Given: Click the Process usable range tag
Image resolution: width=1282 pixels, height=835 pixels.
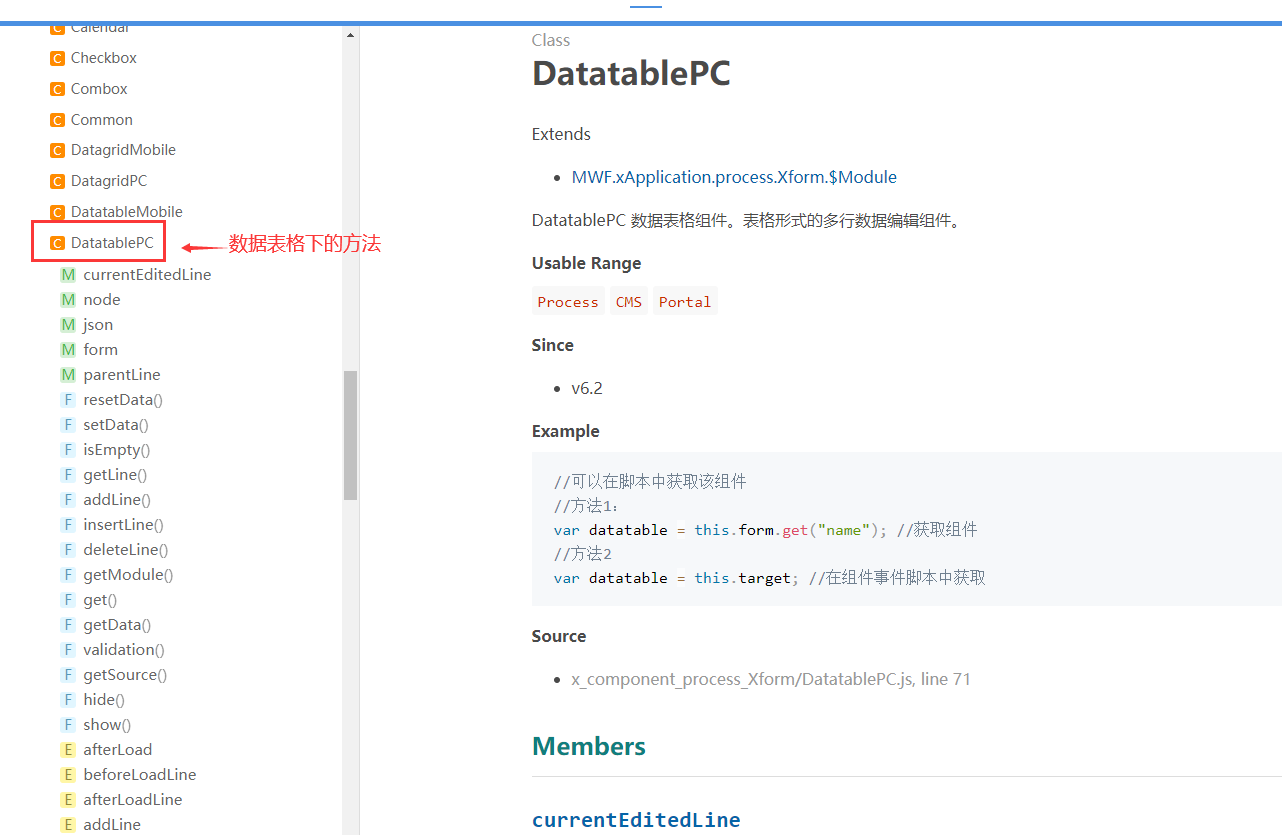Looking at the screenshot, I should coord(567,302).
